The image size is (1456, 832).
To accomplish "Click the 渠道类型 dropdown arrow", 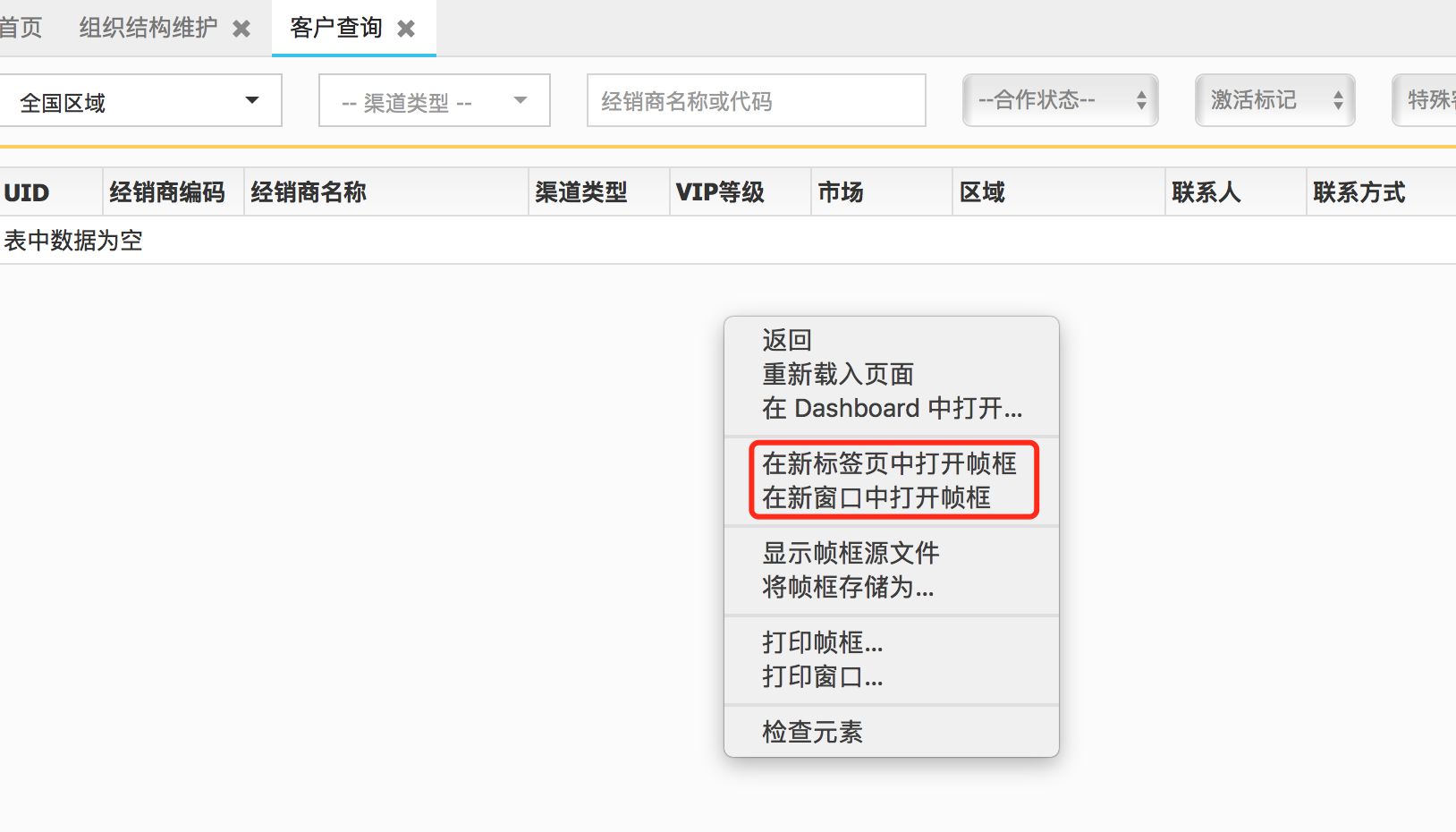I will (521, 100).
